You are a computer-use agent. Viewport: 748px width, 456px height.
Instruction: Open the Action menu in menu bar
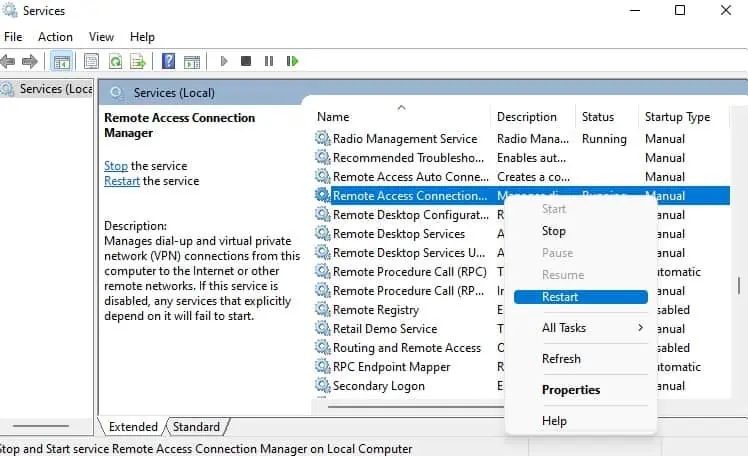55,37
